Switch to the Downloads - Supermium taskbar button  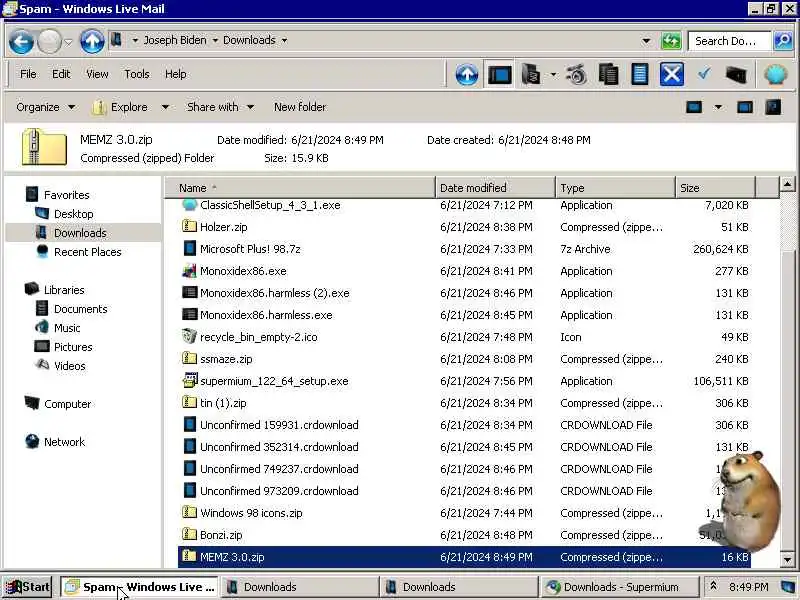tap(618, 587)
